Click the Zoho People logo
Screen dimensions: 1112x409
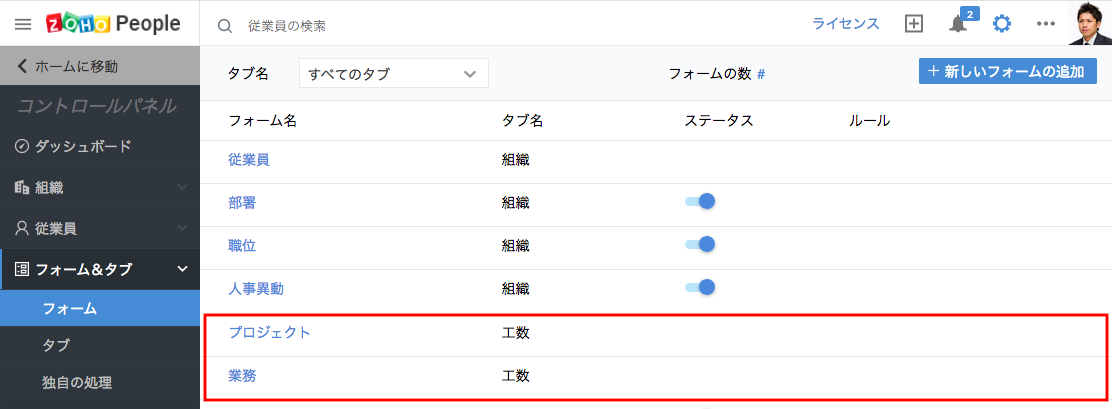pyautogui.click(x=113, y=24)
